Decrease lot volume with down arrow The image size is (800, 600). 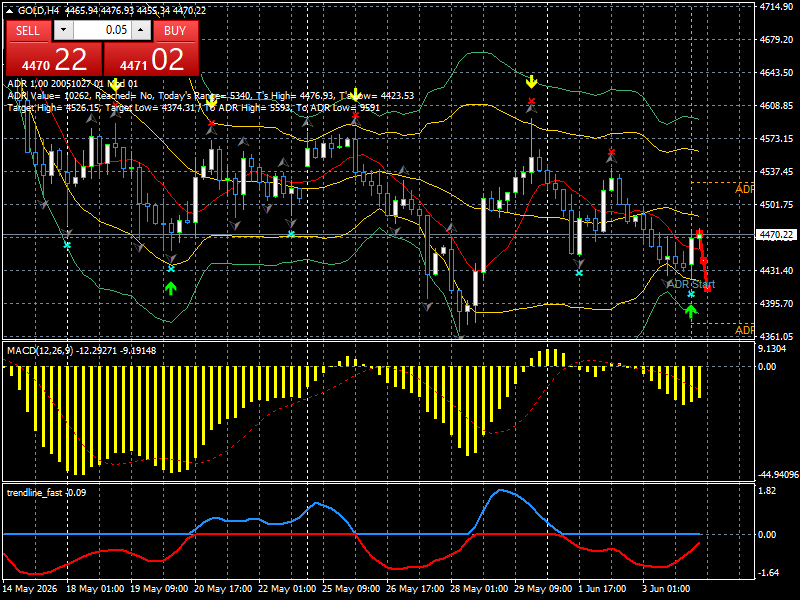(x=63, y=30)
